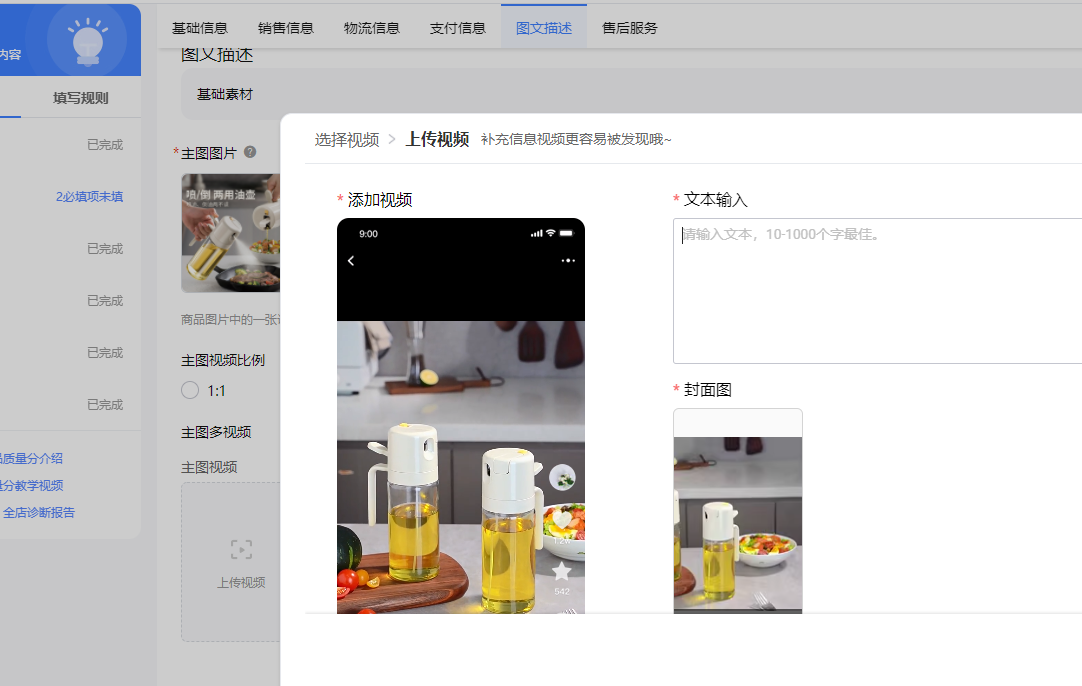Click the round avatar icon in the video preview
Screen dimensions: 1082x686
coord(562,477)
